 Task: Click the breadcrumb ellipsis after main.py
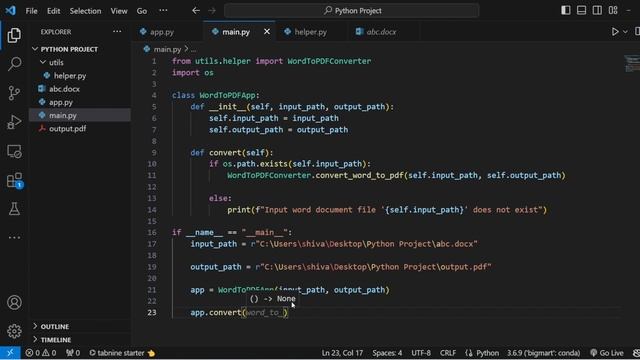(193, 50)
